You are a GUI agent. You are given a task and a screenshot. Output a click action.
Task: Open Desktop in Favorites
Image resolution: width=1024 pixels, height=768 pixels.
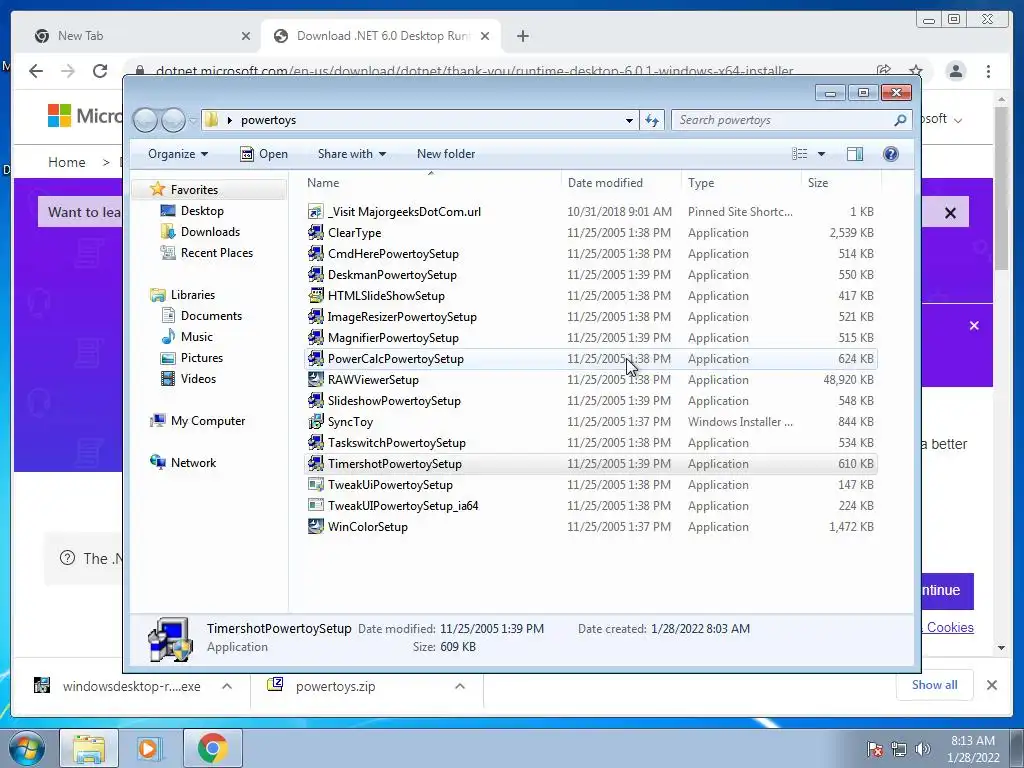point(202,211)
